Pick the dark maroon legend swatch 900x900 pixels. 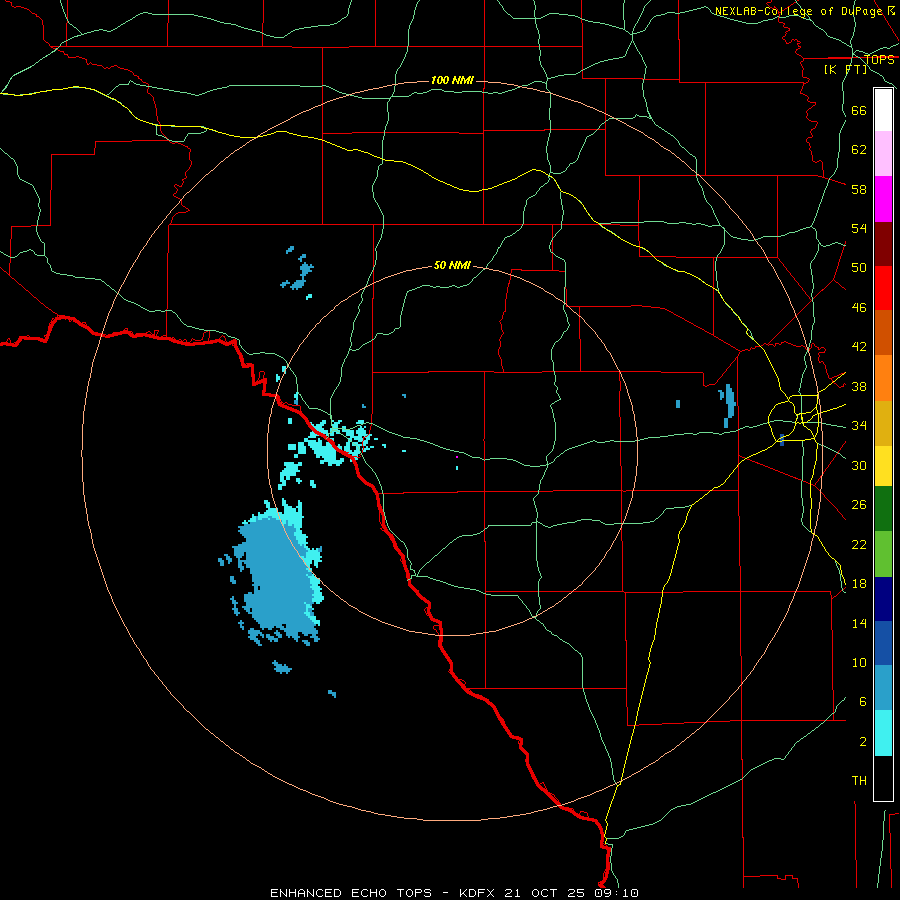pos(883,244)
